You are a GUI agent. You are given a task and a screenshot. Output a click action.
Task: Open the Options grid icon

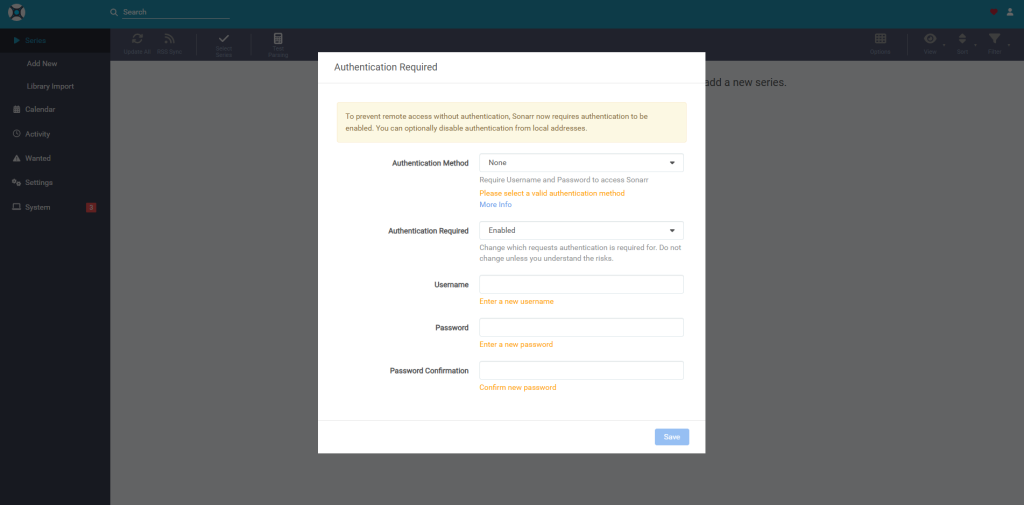click(880, 39)
